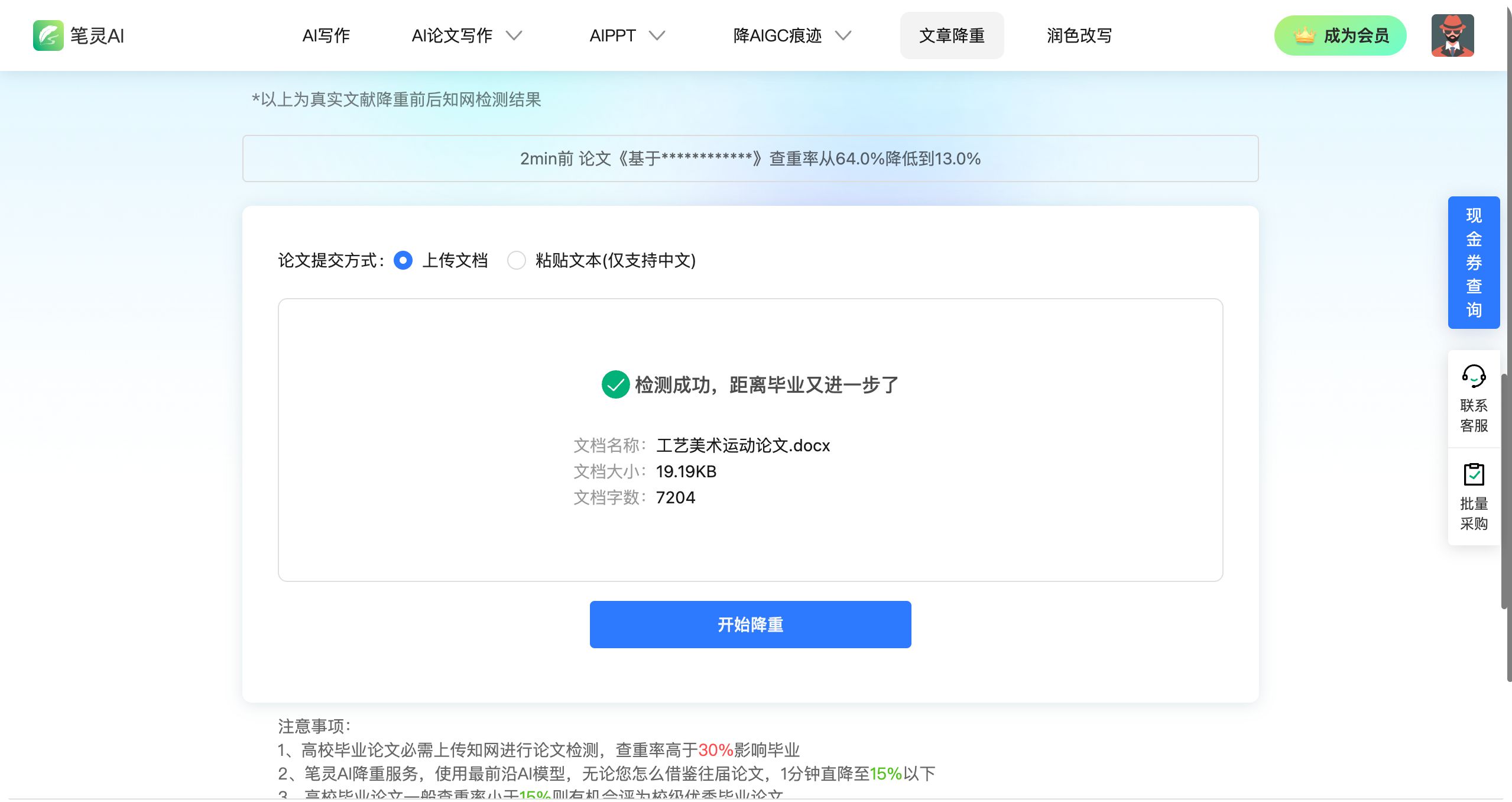Click the red 30% text
The width and height of the screenshot is (1512, 802).
[x=715, y=750]
